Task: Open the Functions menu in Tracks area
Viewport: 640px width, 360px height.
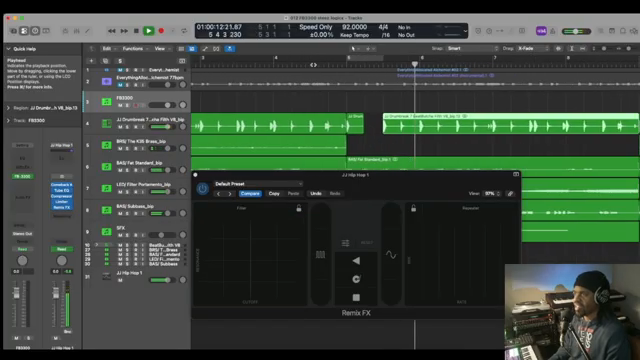Action: tap(135, 49)
